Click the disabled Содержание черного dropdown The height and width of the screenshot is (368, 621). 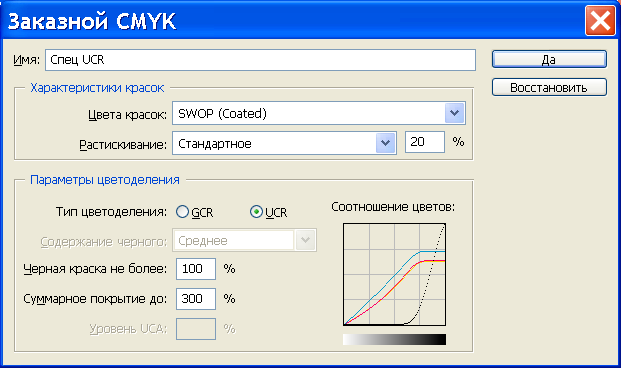(x=244, y=240)
